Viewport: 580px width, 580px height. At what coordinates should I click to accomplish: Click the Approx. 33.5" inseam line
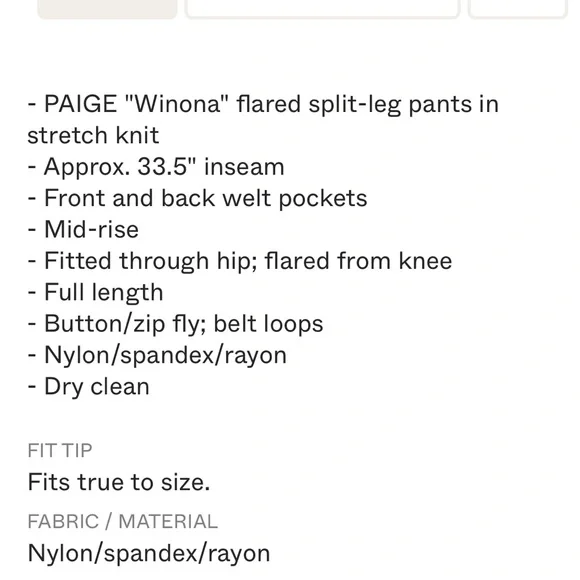156,166
